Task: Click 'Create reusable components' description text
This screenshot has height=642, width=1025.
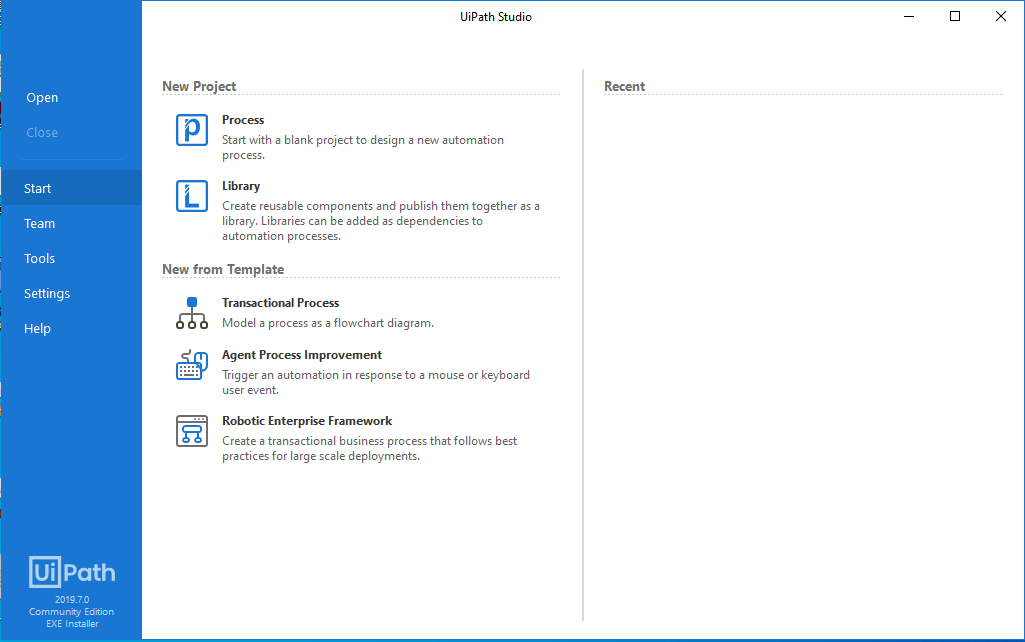Action: click(x=381, y=221)
